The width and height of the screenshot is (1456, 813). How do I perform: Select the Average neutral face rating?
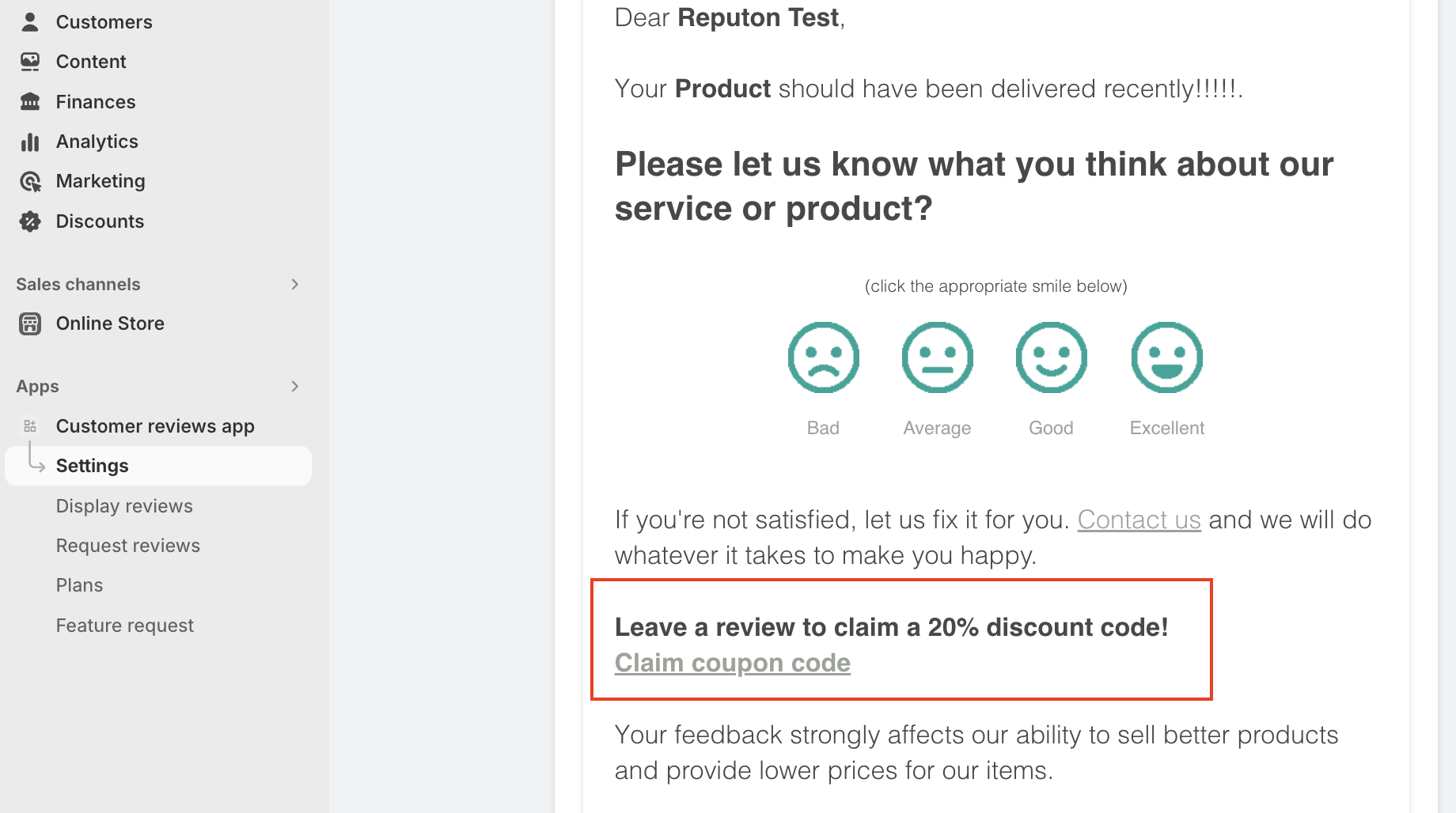tap(937, 357)
